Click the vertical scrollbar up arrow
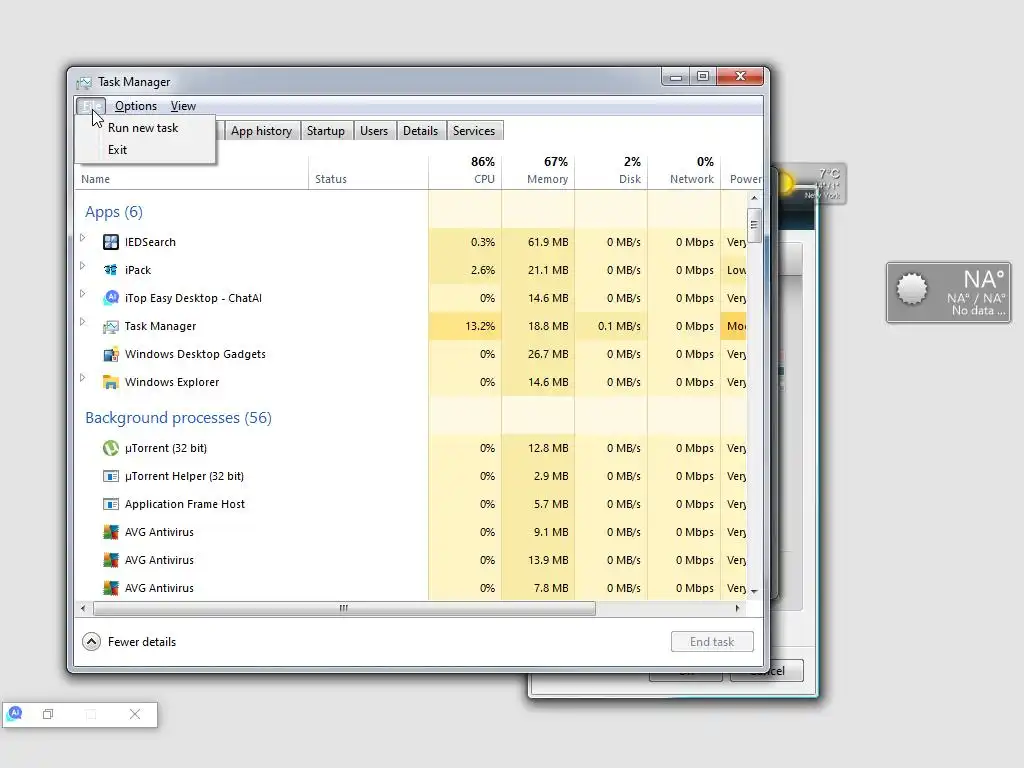The height and width of the screenshot is (768, 1024). point(754,198)
